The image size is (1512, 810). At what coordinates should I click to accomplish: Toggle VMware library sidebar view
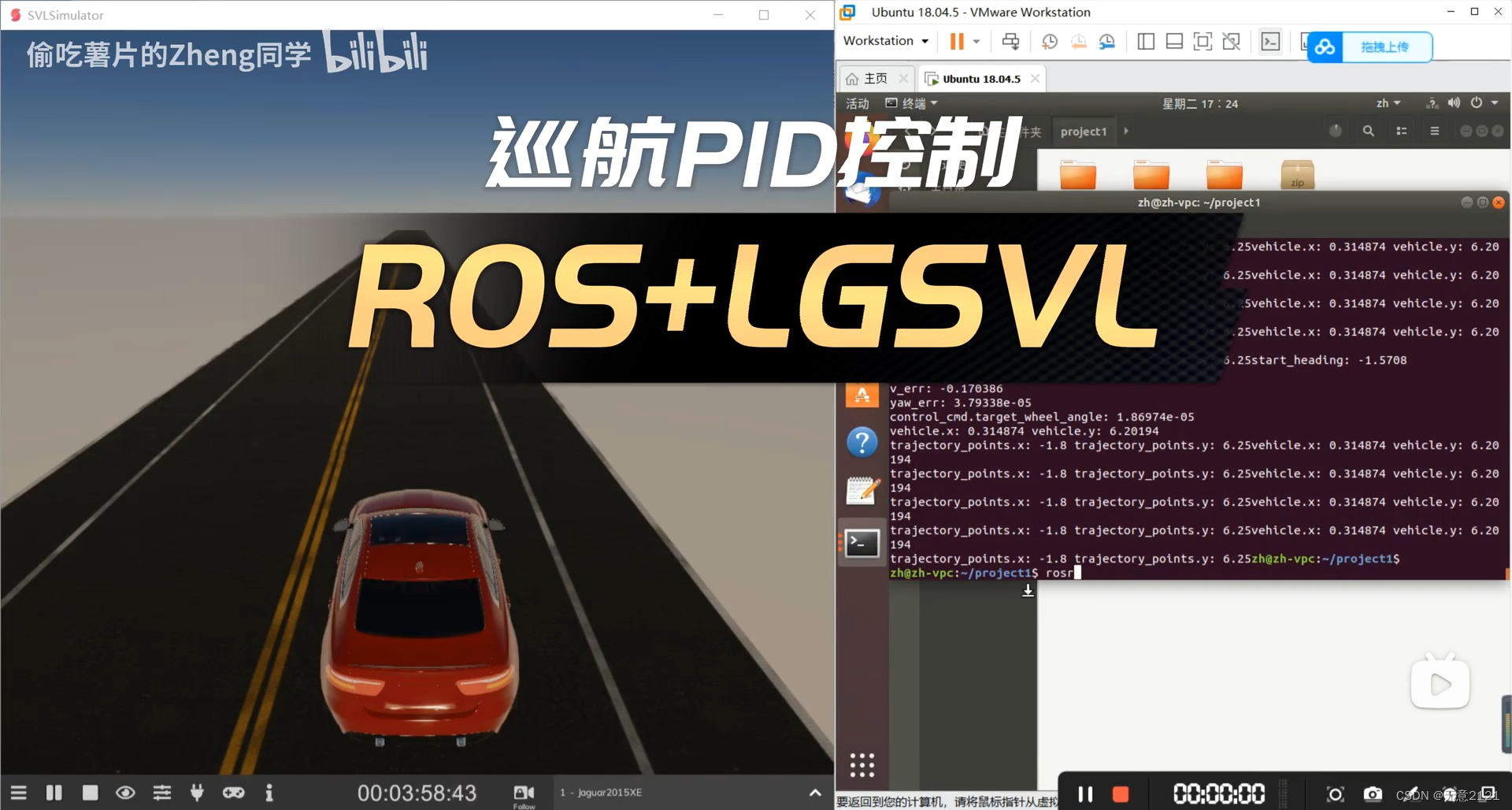1146,41
